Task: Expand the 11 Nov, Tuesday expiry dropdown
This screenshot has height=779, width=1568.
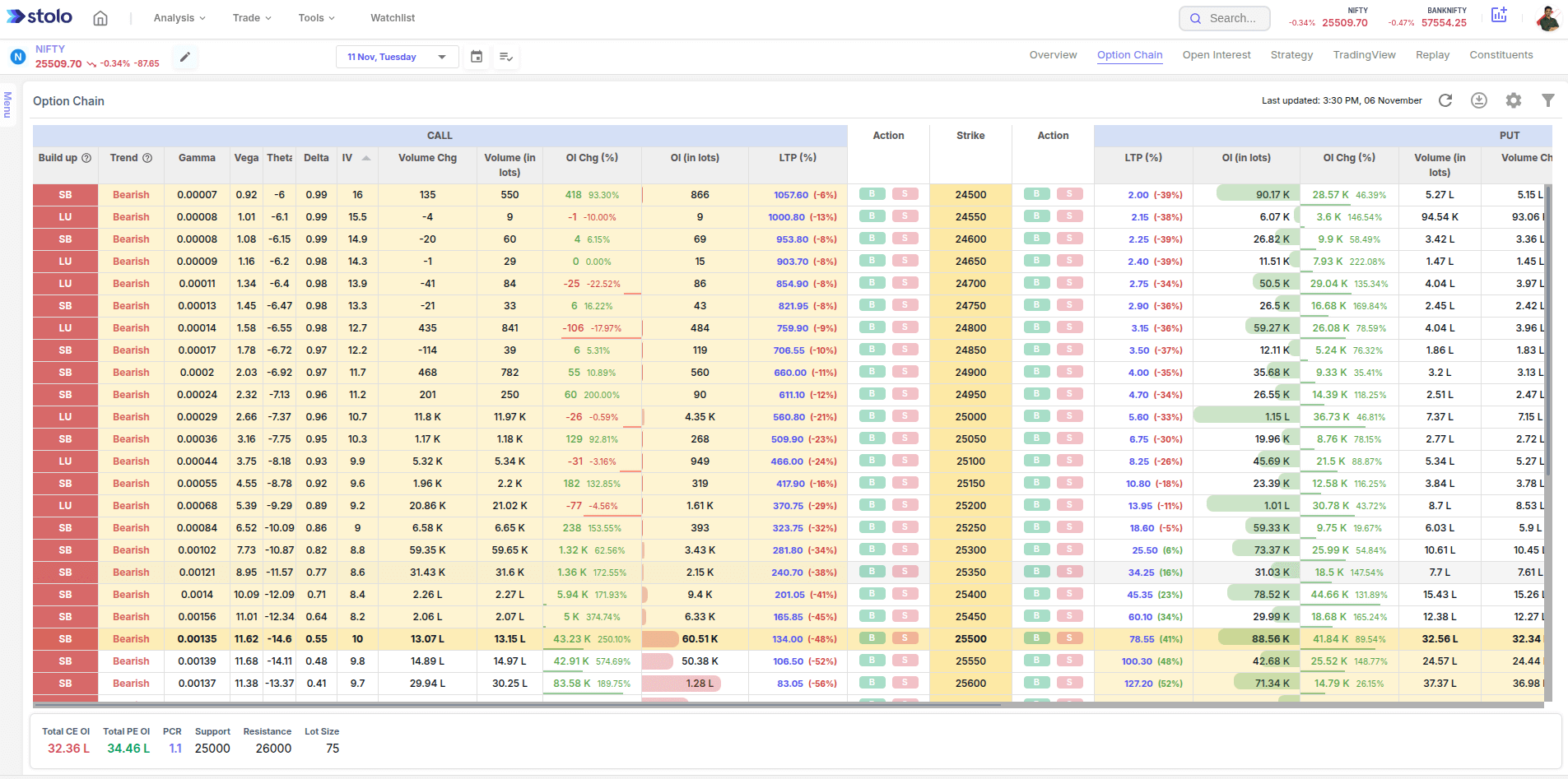Action: point(397,57)
